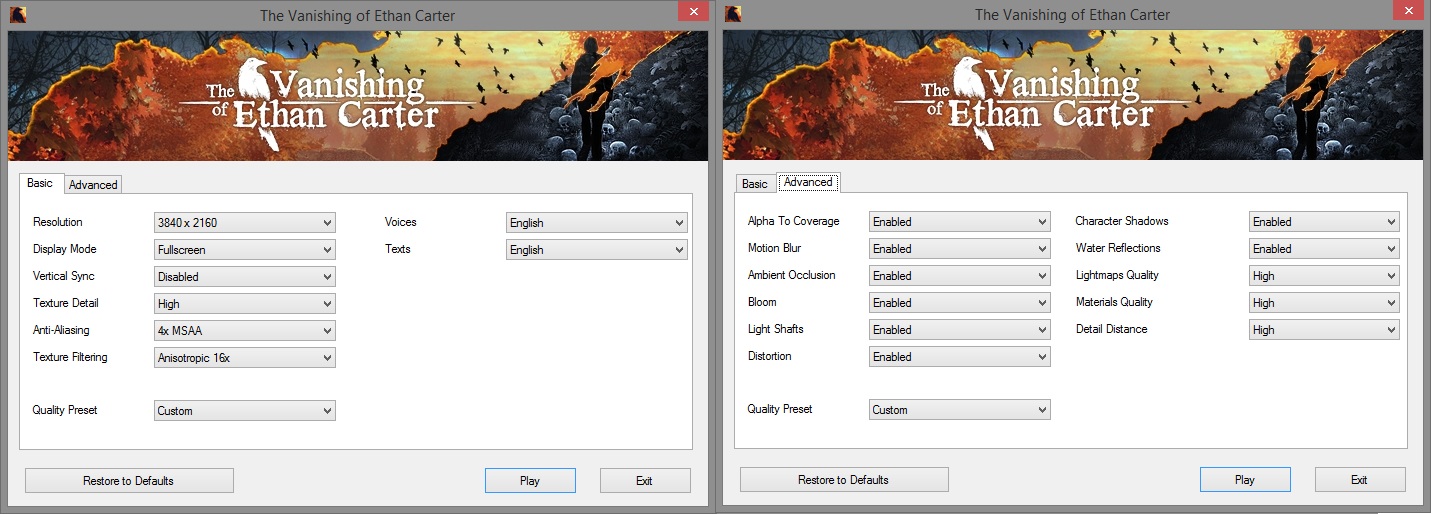Expand the Materials Quality dropdown
The image size is (1431, 514).
click(1324, 302)
